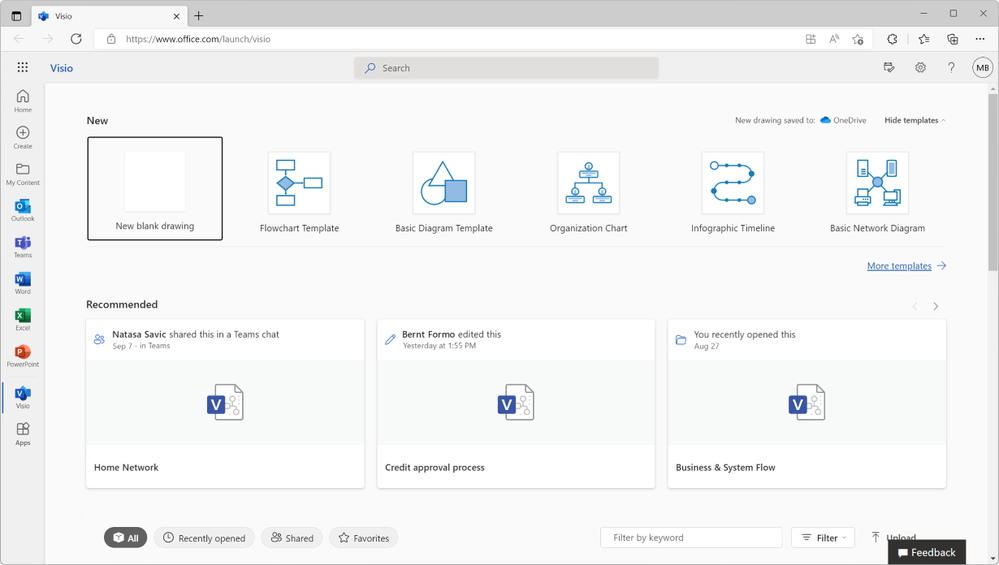Launch Outlook from the sidebar
This screenshot has width=999, height=565.
point(23,210)
